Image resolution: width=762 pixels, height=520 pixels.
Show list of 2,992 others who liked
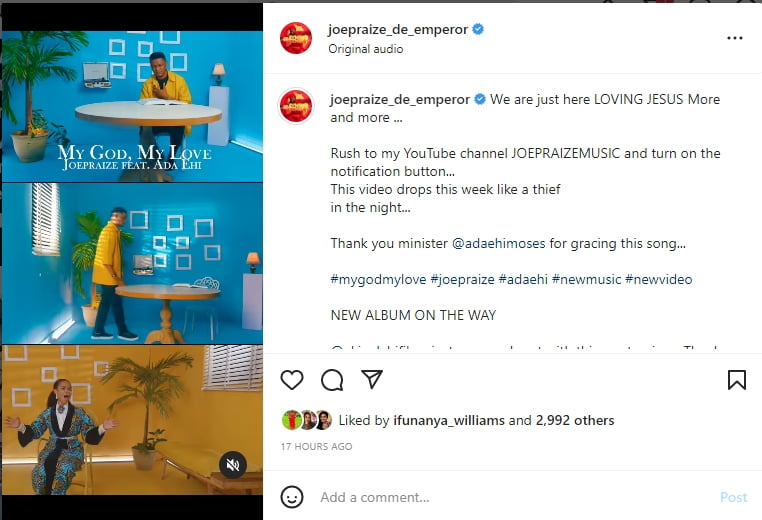point(575,420)
